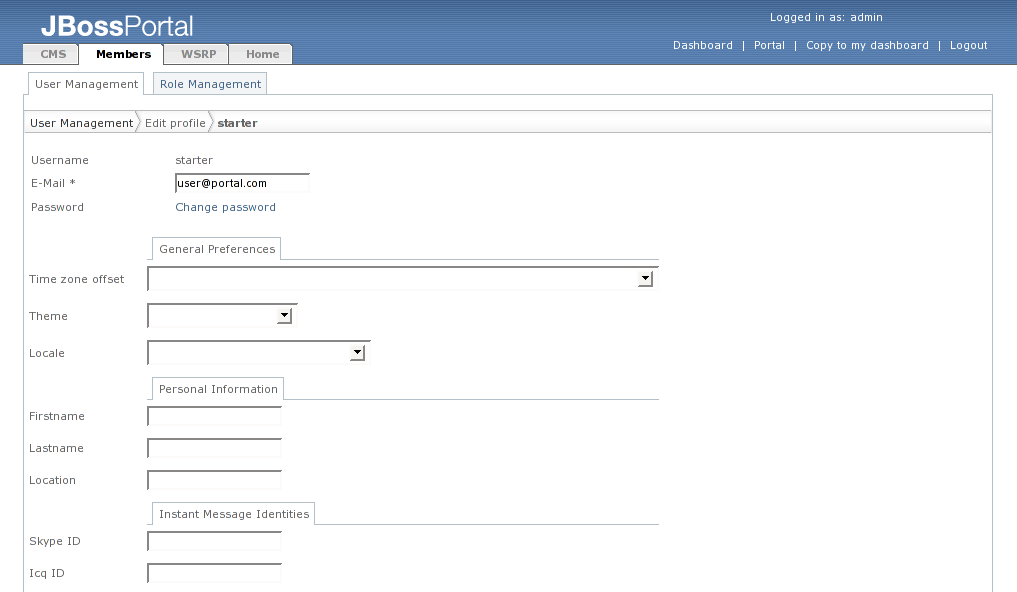Click the Portal link in header

[x=769, y=45]
